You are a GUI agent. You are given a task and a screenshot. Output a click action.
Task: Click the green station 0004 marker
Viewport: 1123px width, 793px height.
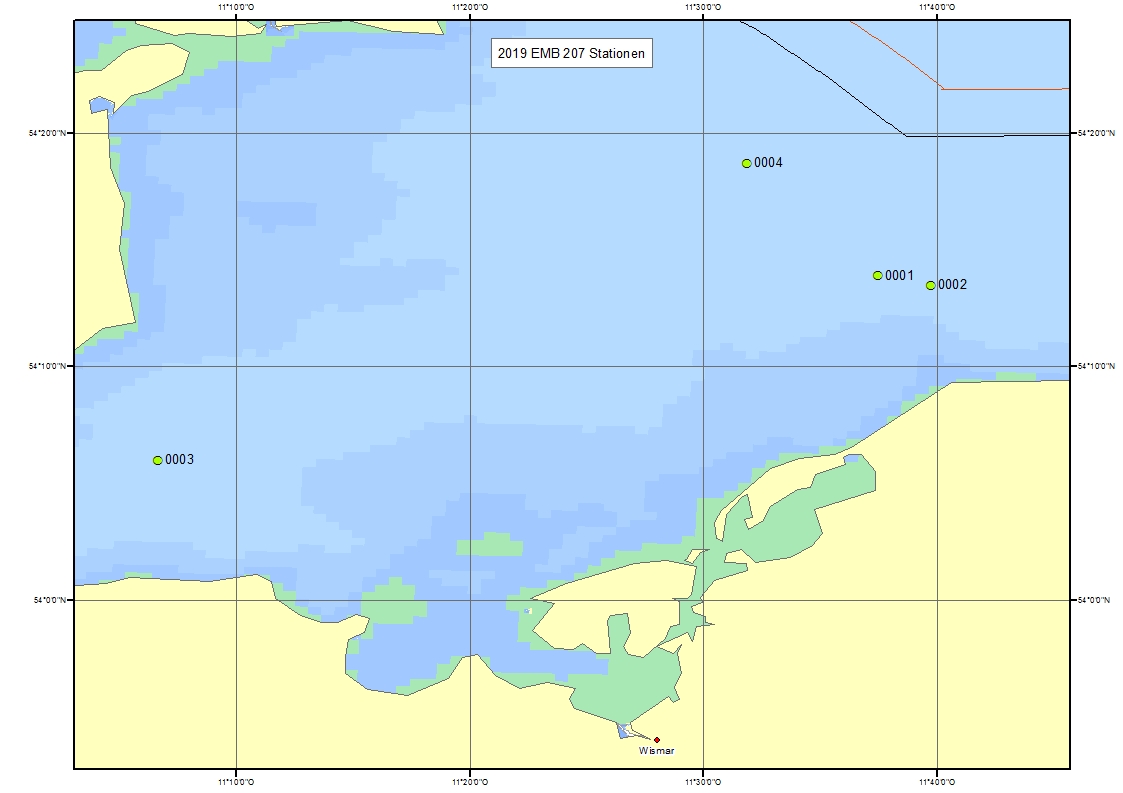746,163
